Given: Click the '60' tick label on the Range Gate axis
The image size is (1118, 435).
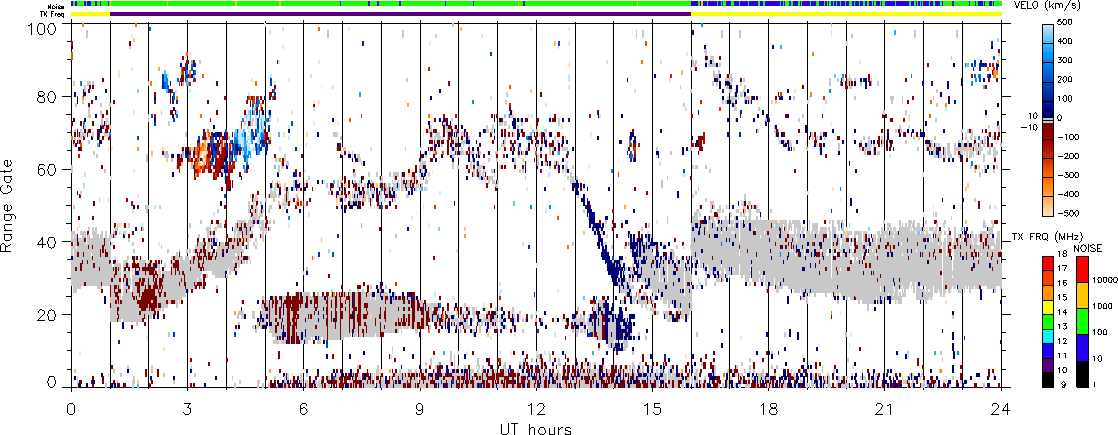Looking at the screenshot, I should 47,169.
